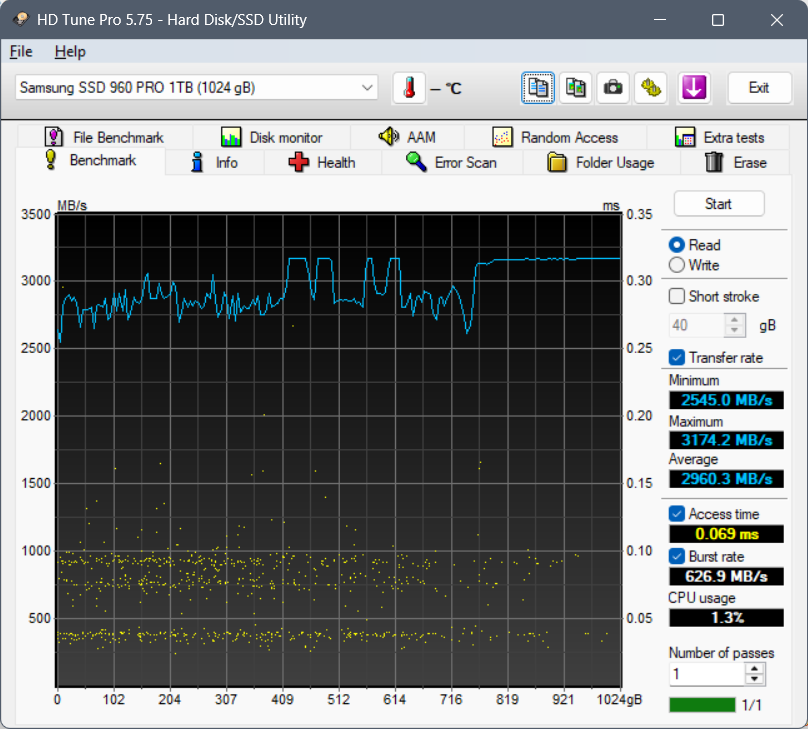
Task: Minimize the HD Tune Pro window
Action: (x=660, y=20)
